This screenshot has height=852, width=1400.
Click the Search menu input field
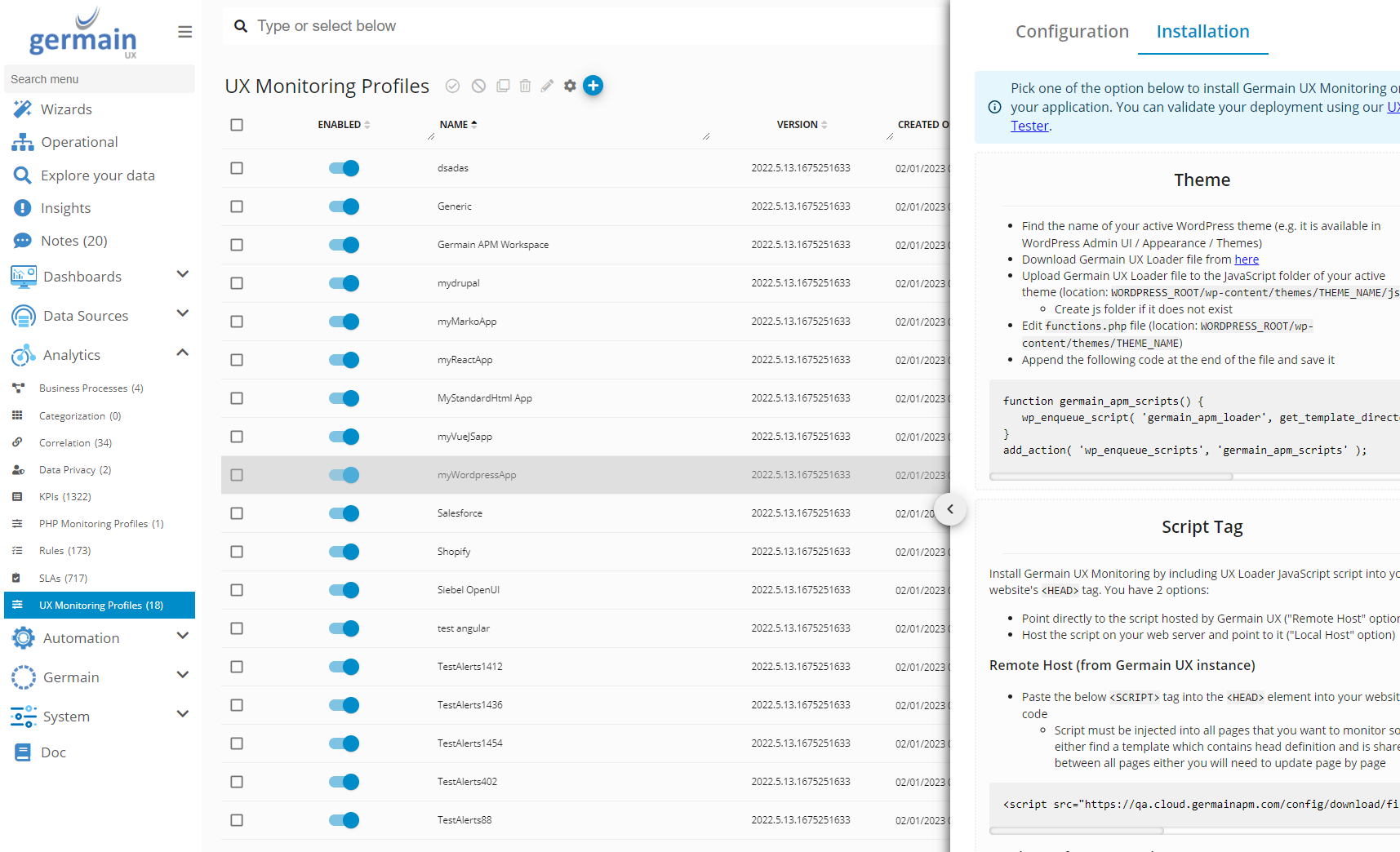click(x=100, y=79)
